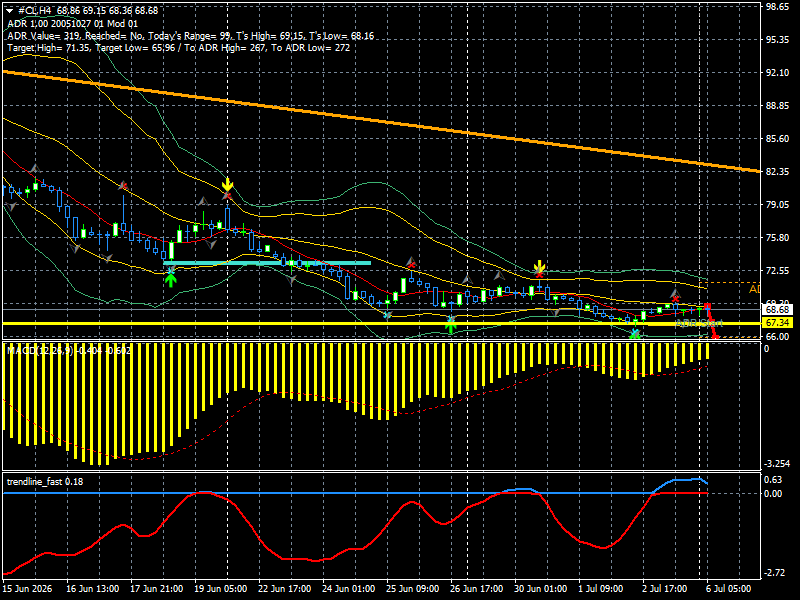The image size is (800, 600).
Task: Click the "1 Jul 09:00" time axis label
Action: click(601, 589)
